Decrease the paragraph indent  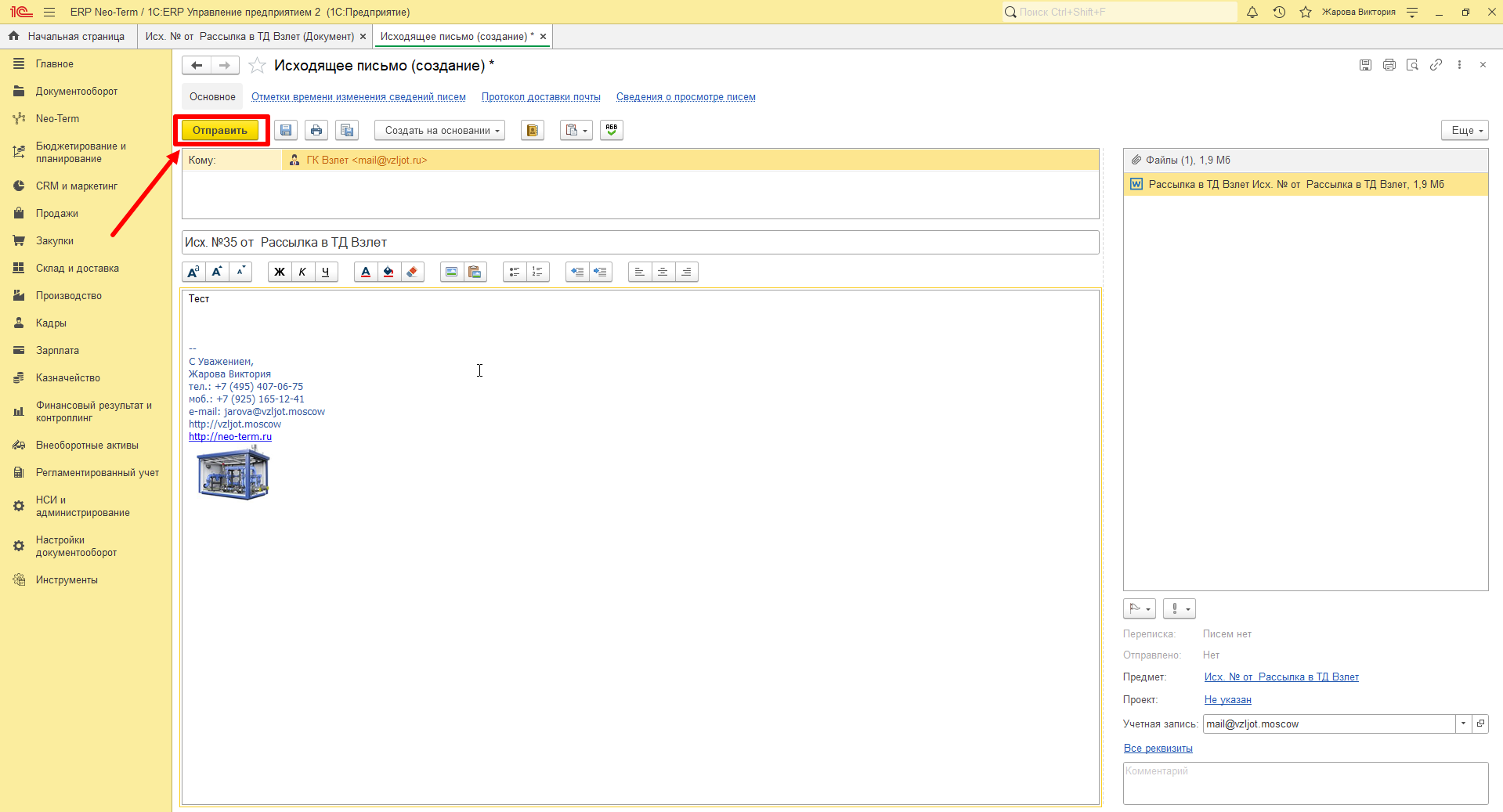click(x=577, y=272)
